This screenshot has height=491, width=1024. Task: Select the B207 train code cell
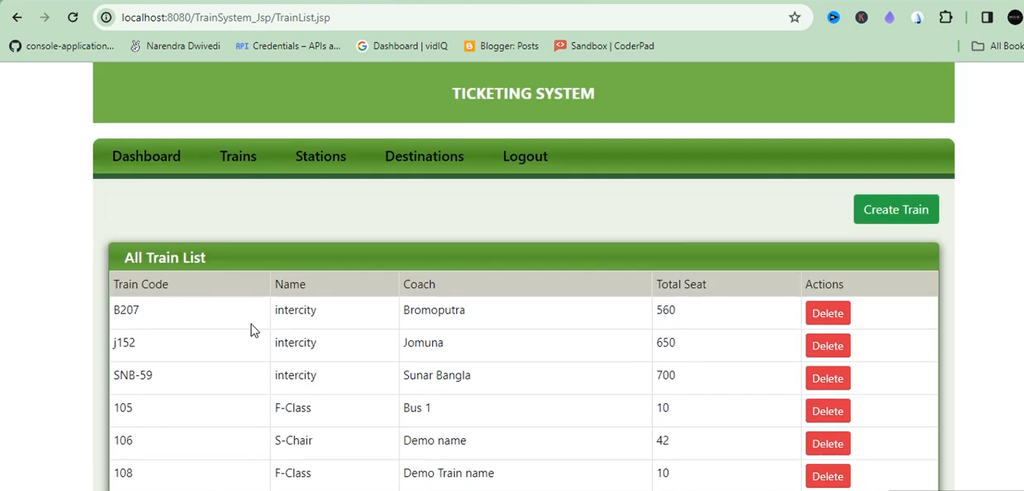tap(189, 313)
